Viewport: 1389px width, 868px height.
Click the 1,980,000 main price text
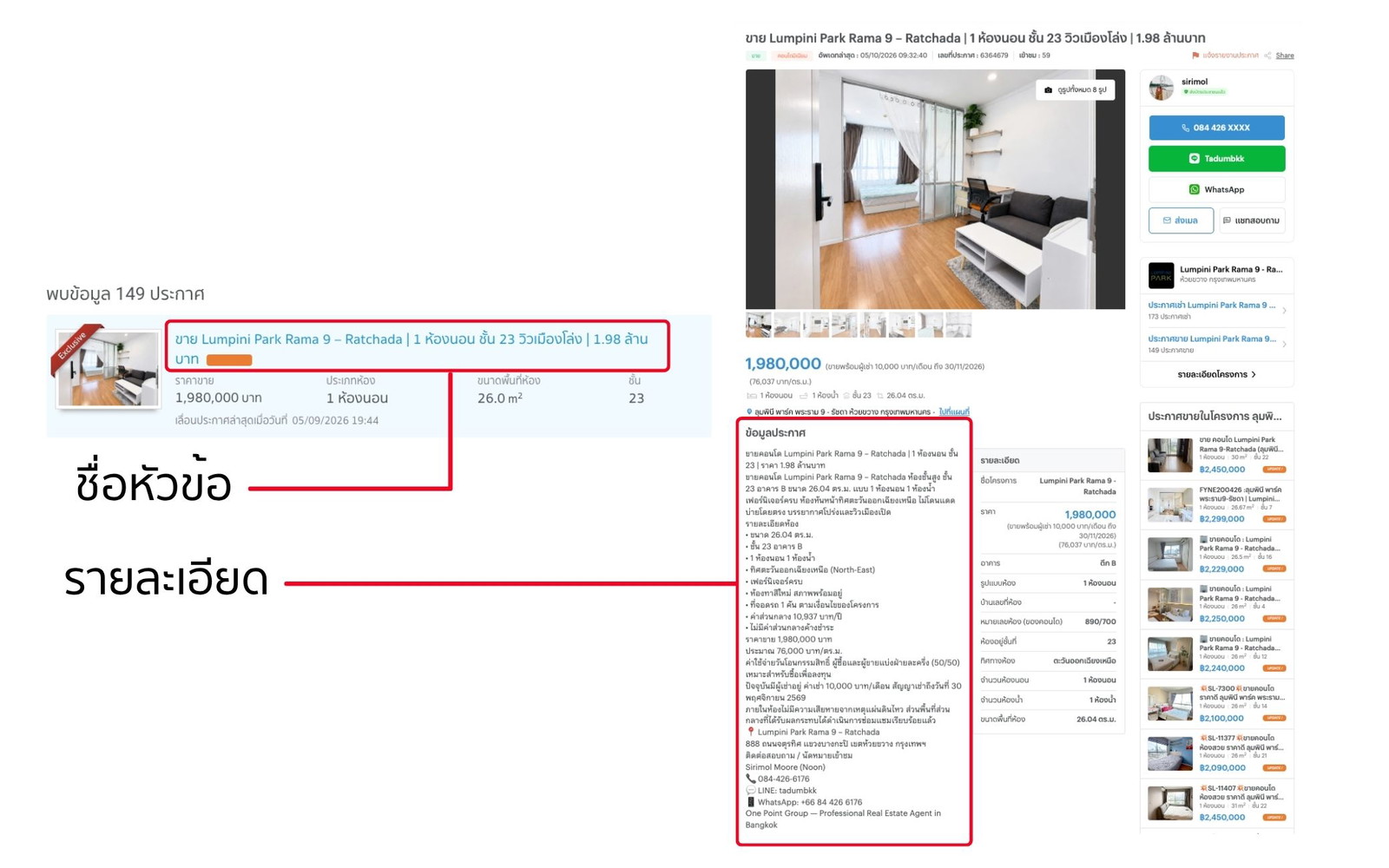783,364
